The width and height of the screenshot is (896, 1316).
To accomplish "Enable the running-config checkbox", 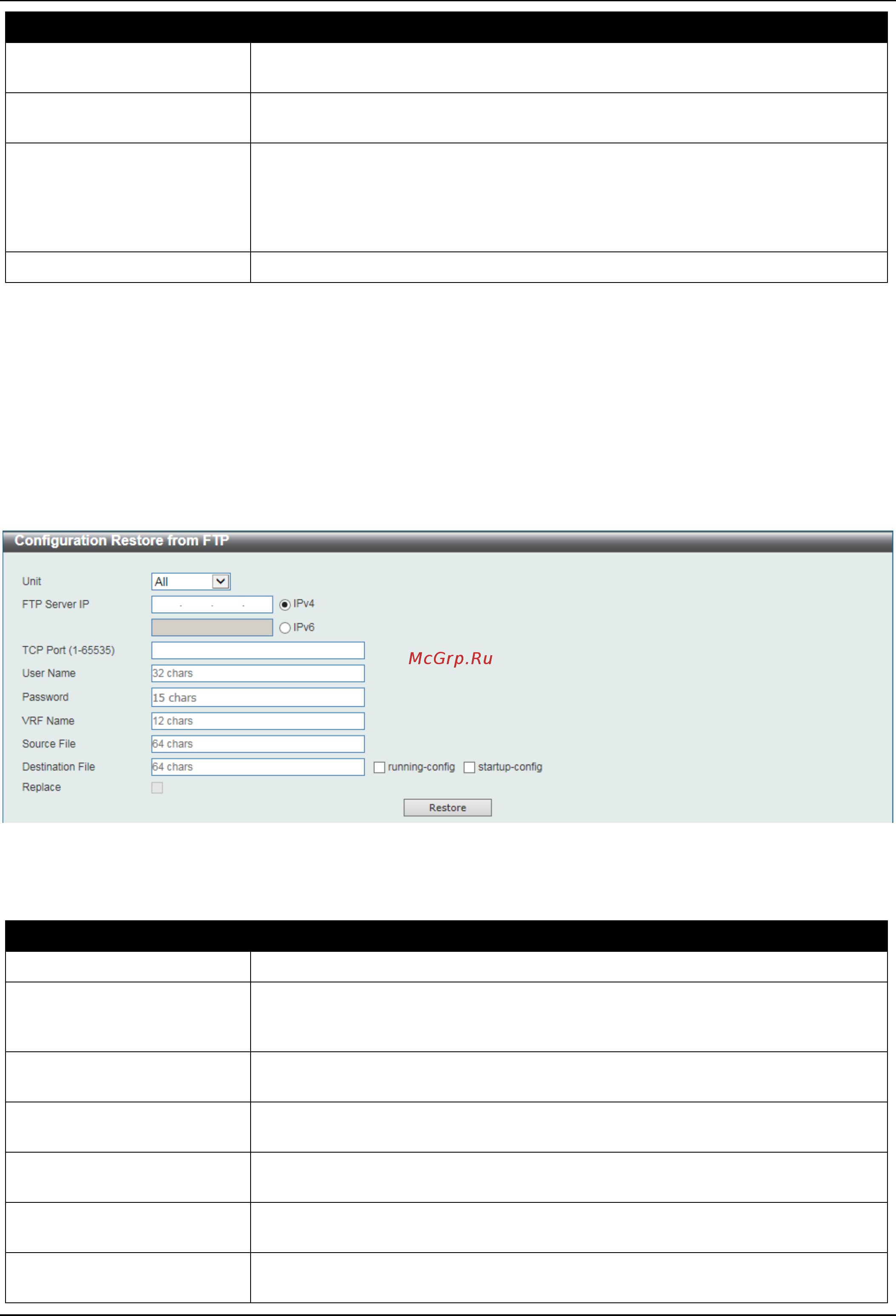I will [380, 767].
